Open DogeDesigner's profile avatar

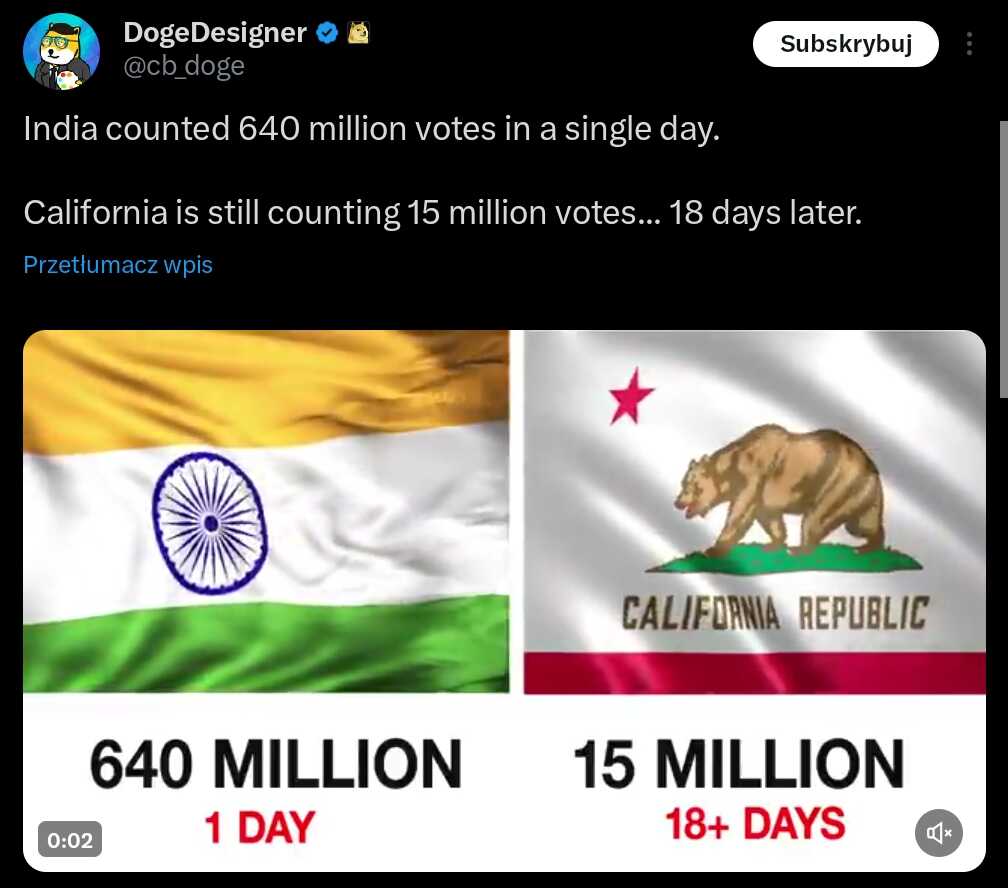pos(61,51)
